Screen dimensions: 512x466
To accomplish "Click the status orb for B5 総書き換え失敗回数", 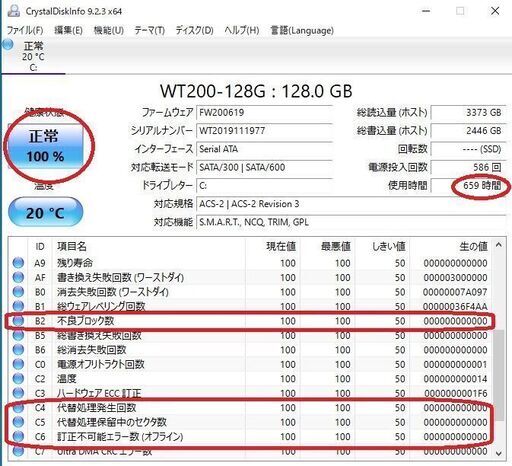I will click(18, 335).
